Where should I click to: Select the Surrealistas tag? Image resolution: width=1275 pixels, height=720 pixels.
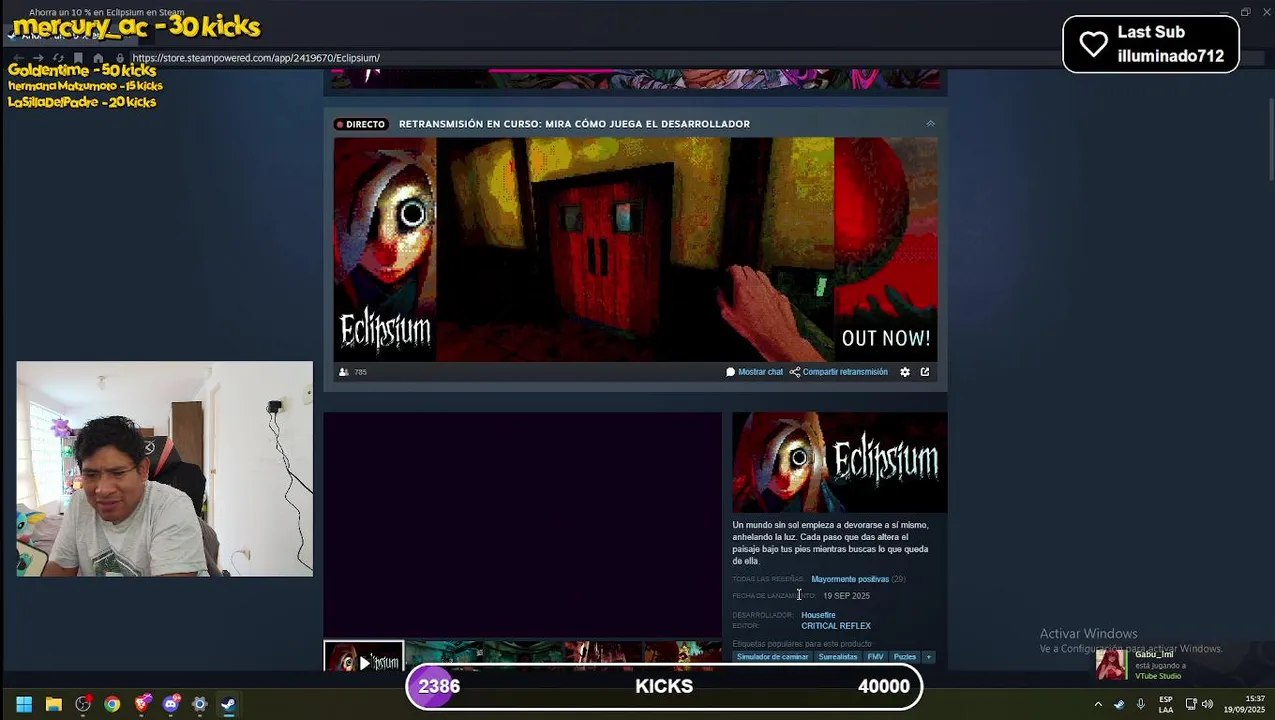[x=838, y=657]
